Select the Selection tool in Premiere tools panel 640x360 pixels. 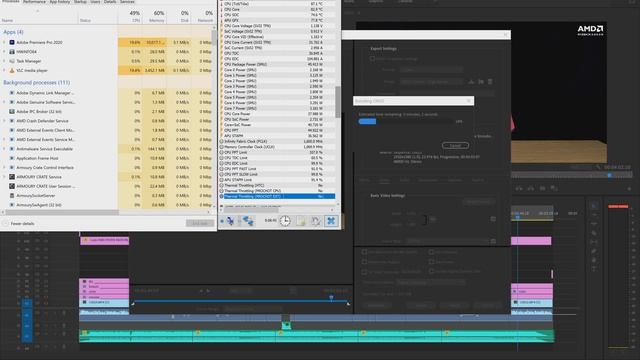coord(594,206)
